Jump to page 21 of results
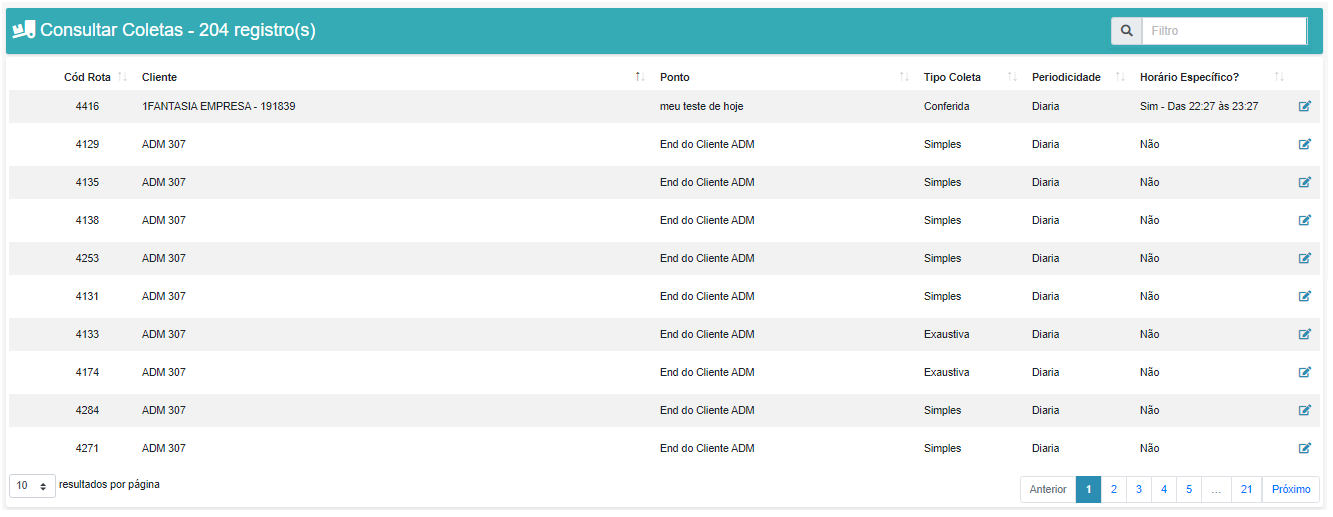Screen dimensions: 1333x517 click(x=1246, y=489)
